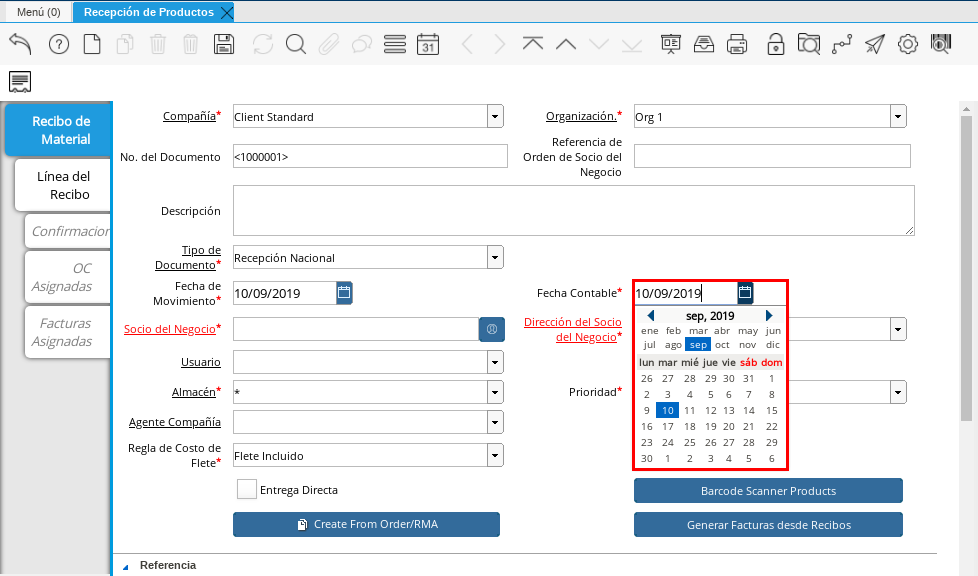The width and height of the screenshot is (978, 576).
Task: Go to first record arrow icon
Action: click(x=533, y=44)
